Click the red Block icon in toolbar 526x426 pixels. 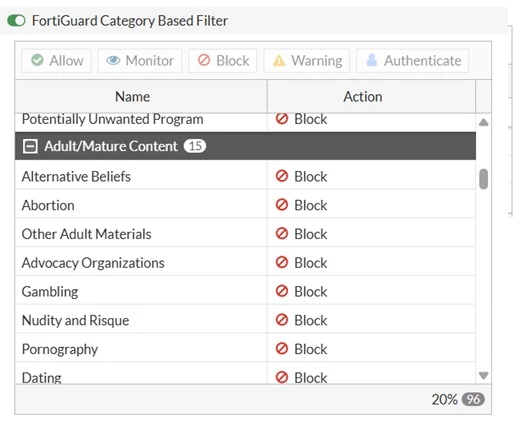[204, 60]
